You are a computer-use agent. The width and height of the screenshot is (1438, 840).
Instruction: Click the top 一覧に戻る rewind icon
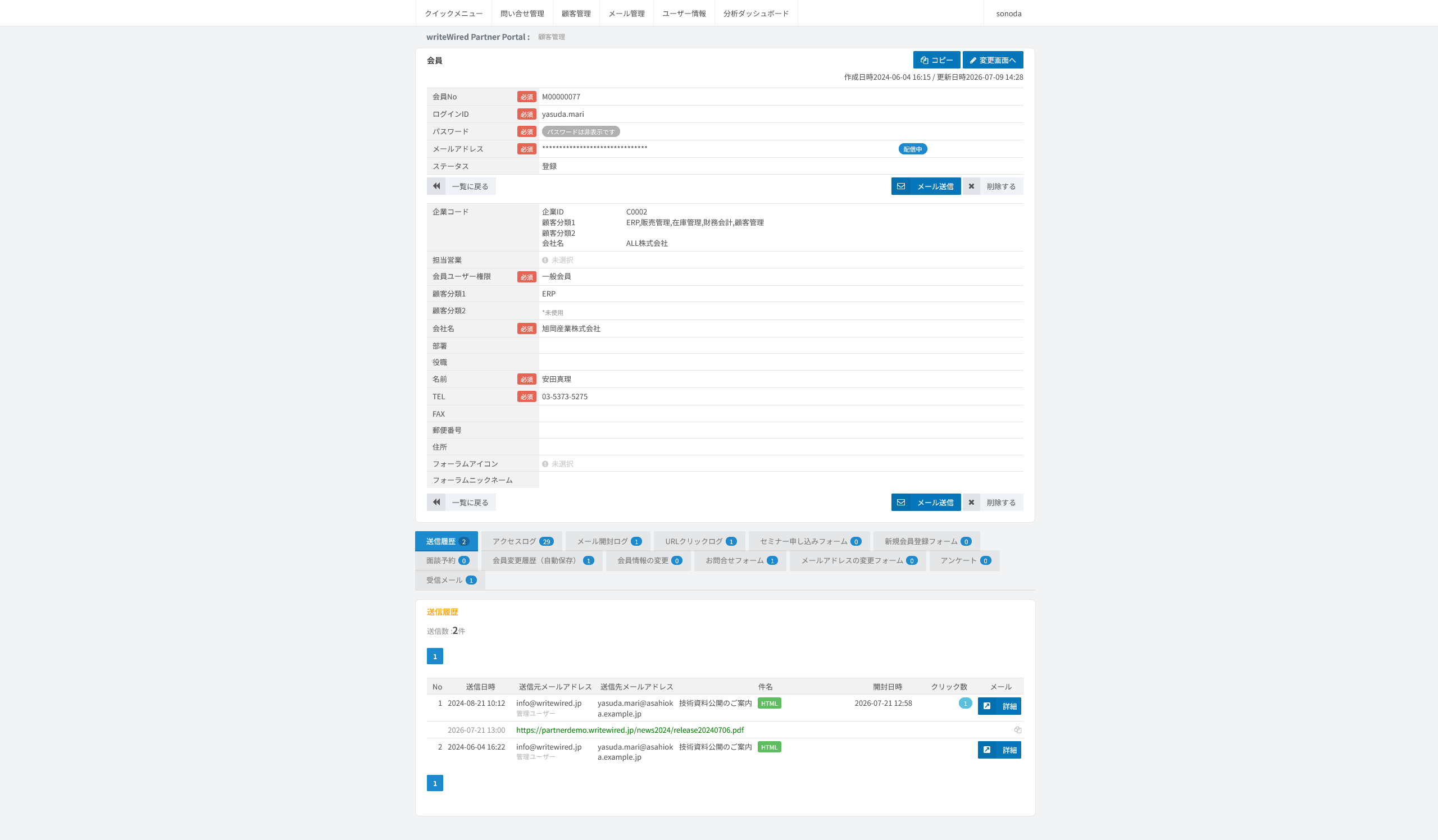[x=436, y=186]
